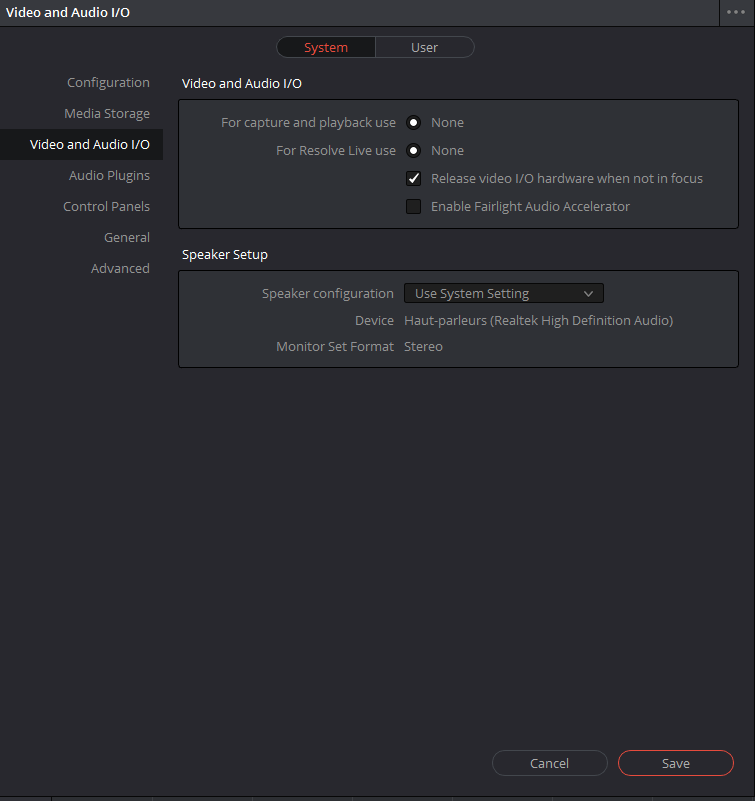This screenshot has width=755, height=801.
Task: Select None for Resolve Live use
Action: 413,151
